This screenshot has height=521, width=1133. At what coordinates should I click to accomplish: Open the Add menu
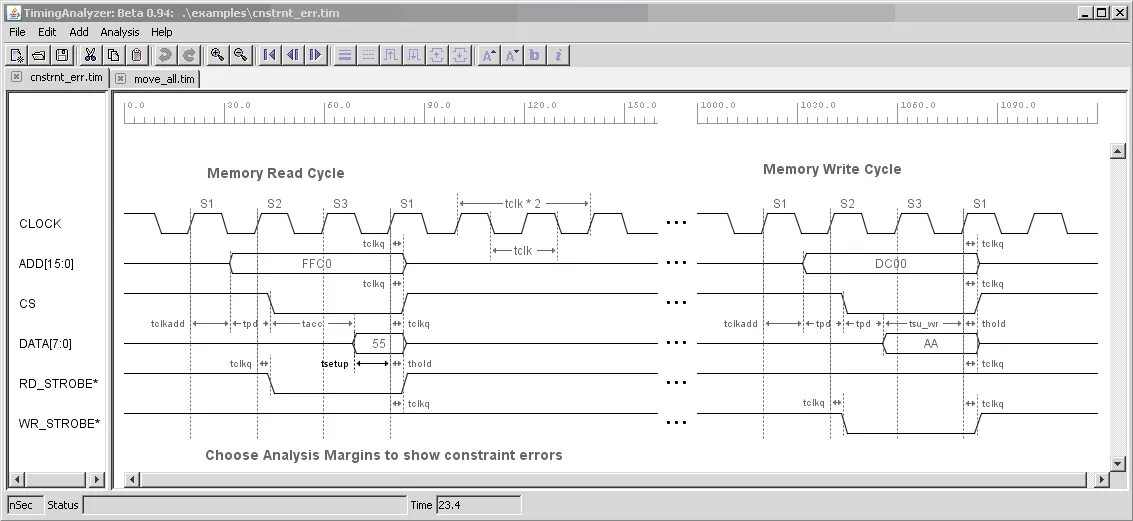(x=79, y=32)
